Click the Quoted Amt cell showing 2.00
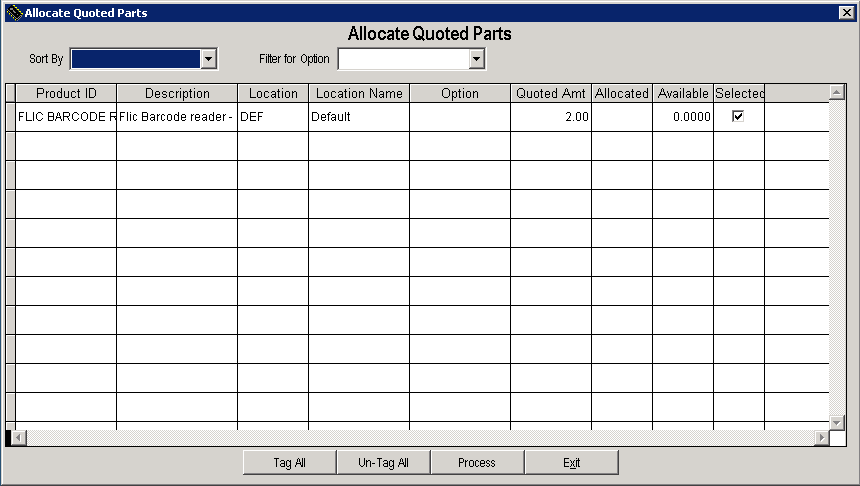The height and width of the screenshot is (486, 860). [550, 117]
